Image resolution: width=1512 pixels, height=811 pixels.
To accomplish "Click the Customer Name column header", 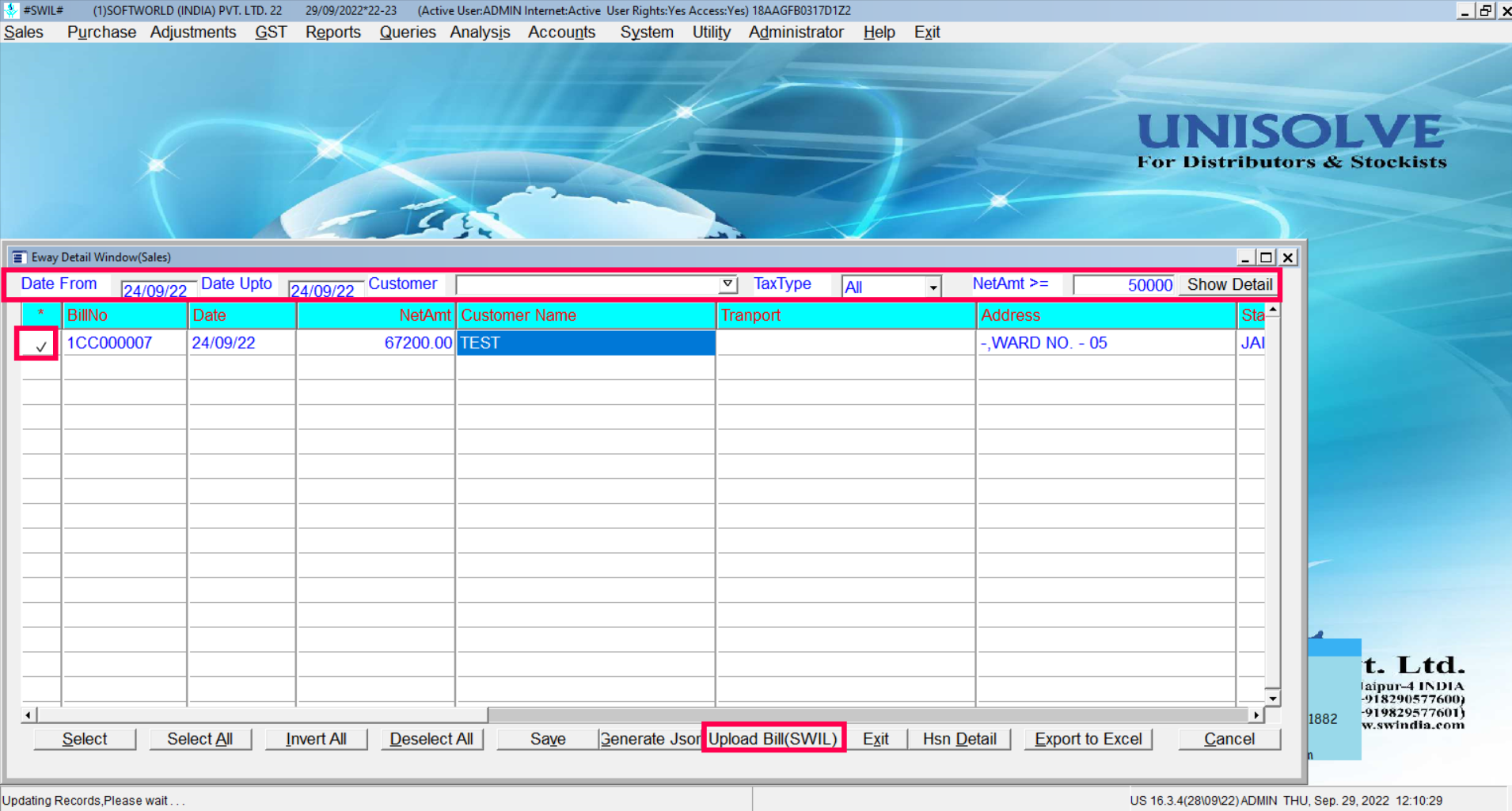I will [586, 315].
